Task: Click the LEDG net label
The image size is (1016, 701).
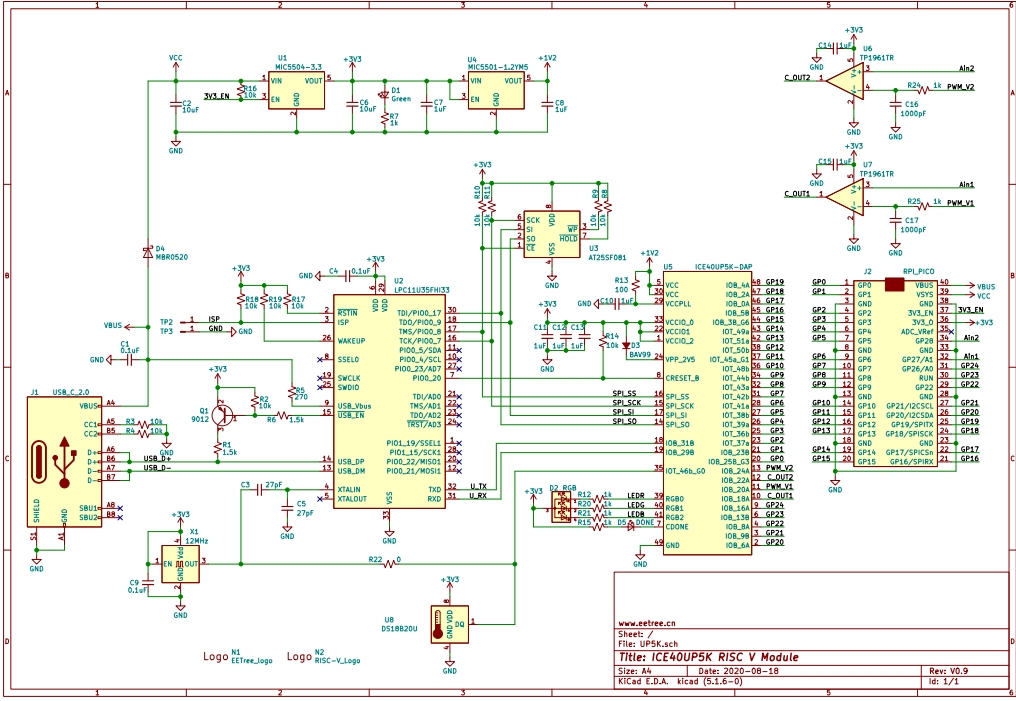Action: (x=636, y=505)
